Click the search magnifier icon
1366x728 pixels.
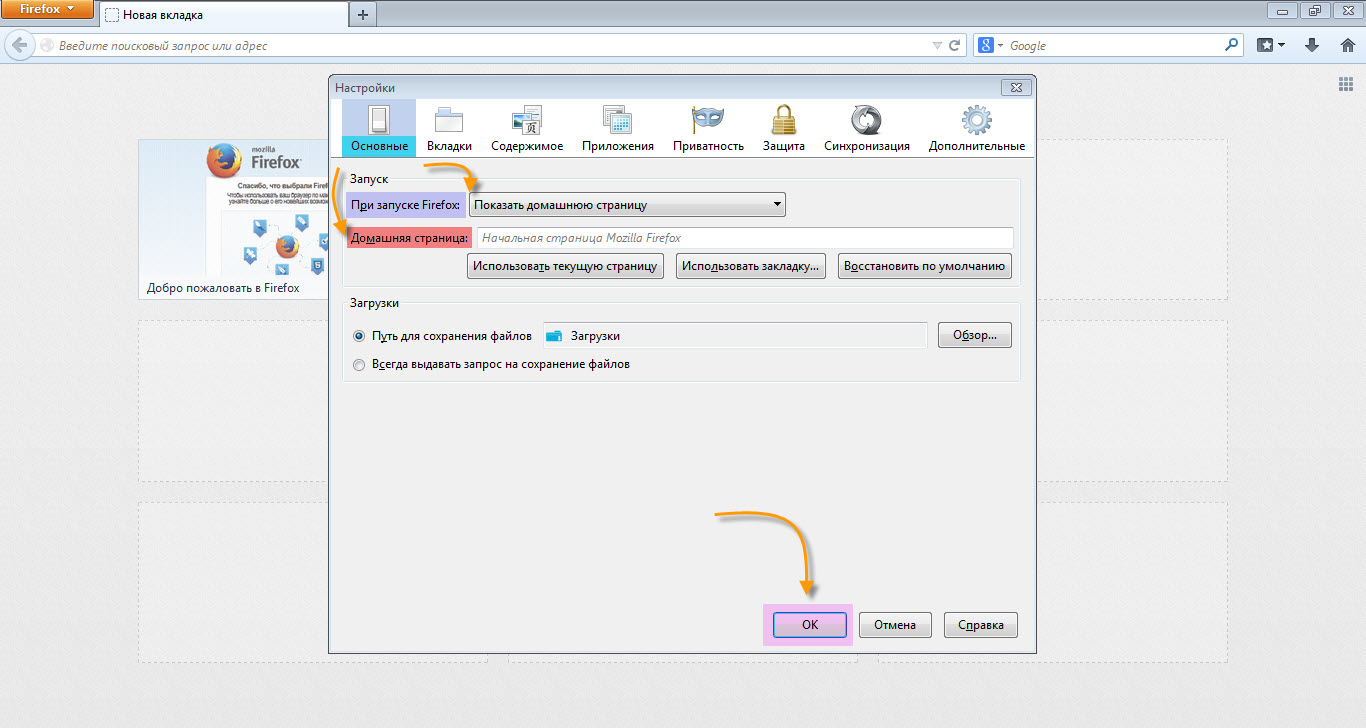click(x=1232, y=45)
